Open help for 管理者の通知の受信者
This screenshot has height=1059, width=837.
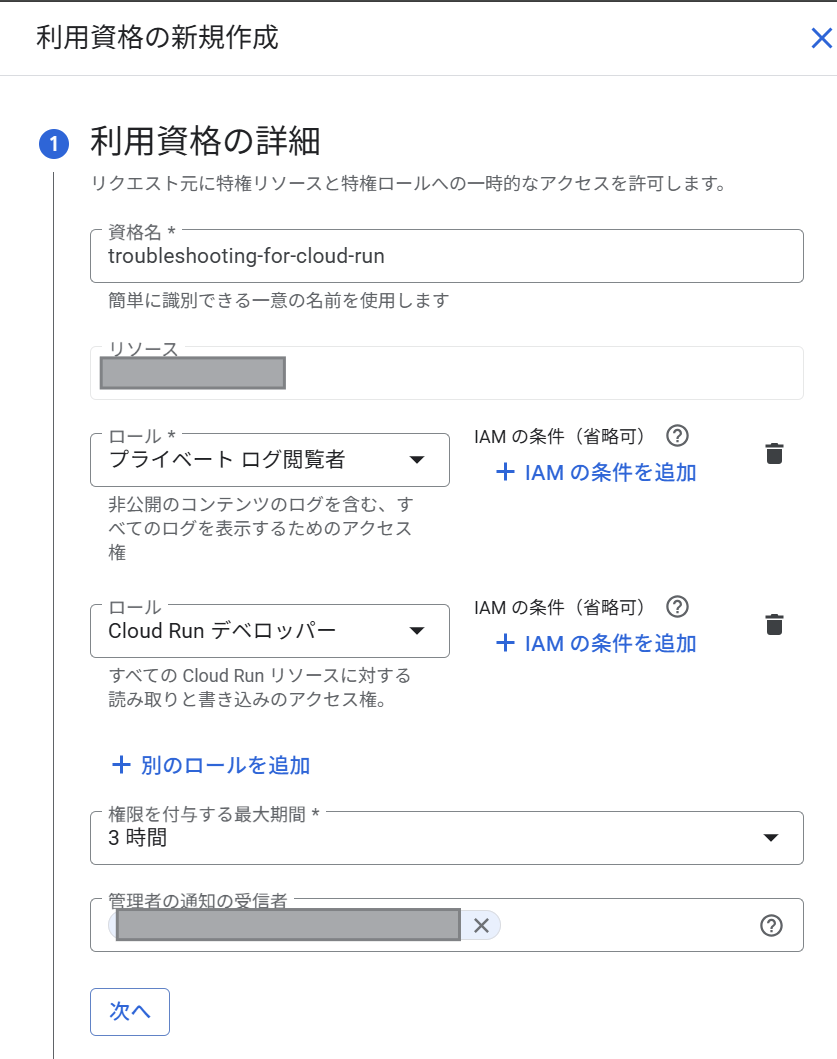[x=771, y=926]
